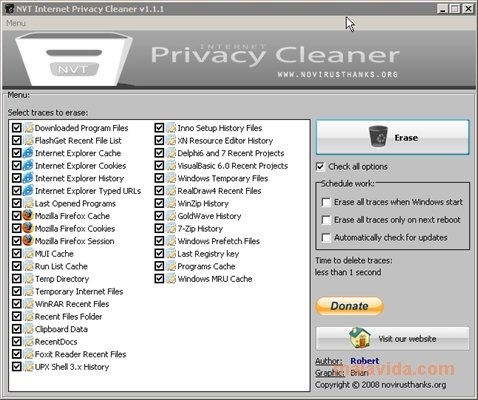
Task: Close the Privacy Cleaner window
Action: [x=468, y=9]
